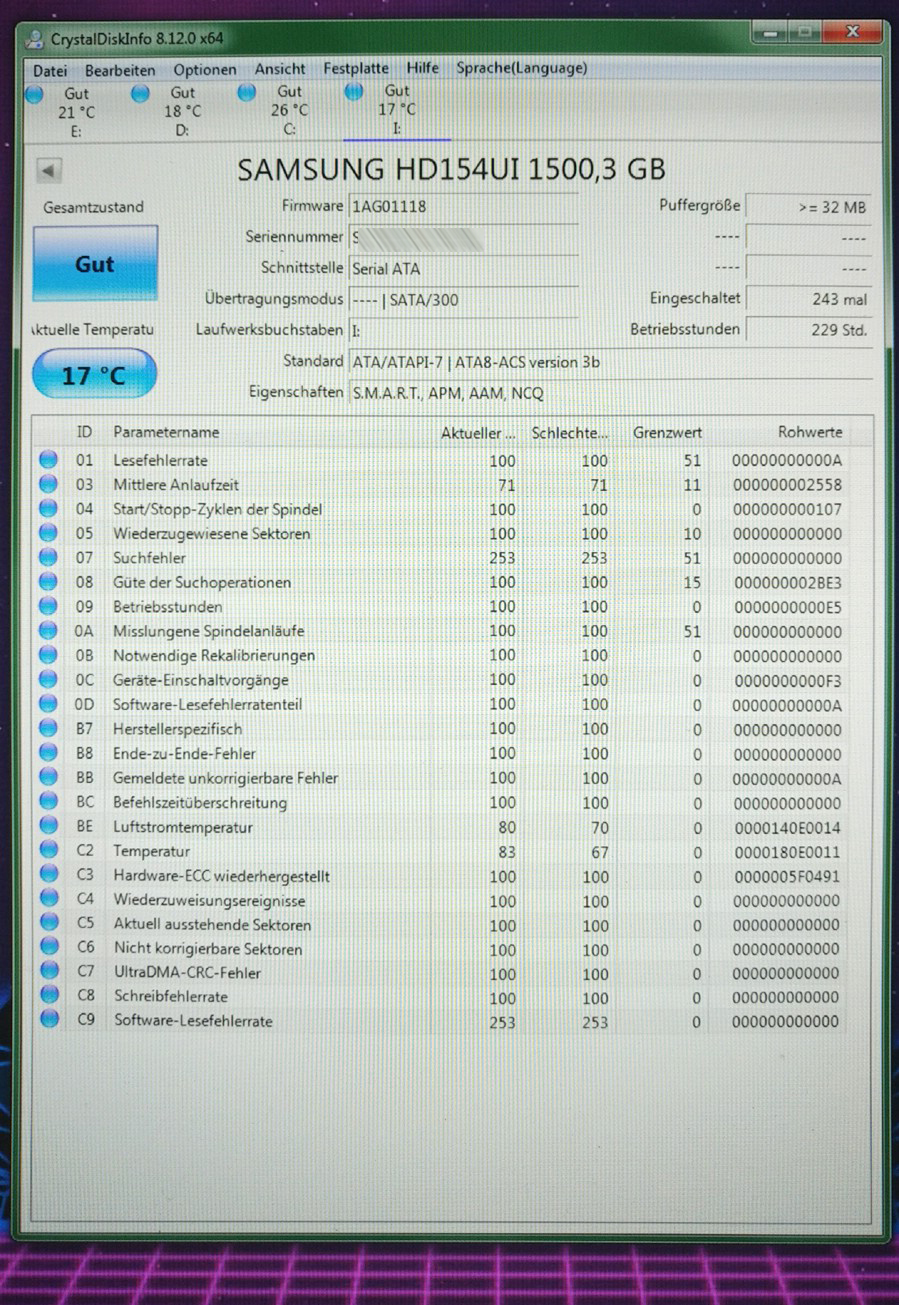Sort by the ID column header
Screen dimensions: 899x1305
[x=86, y=432]
